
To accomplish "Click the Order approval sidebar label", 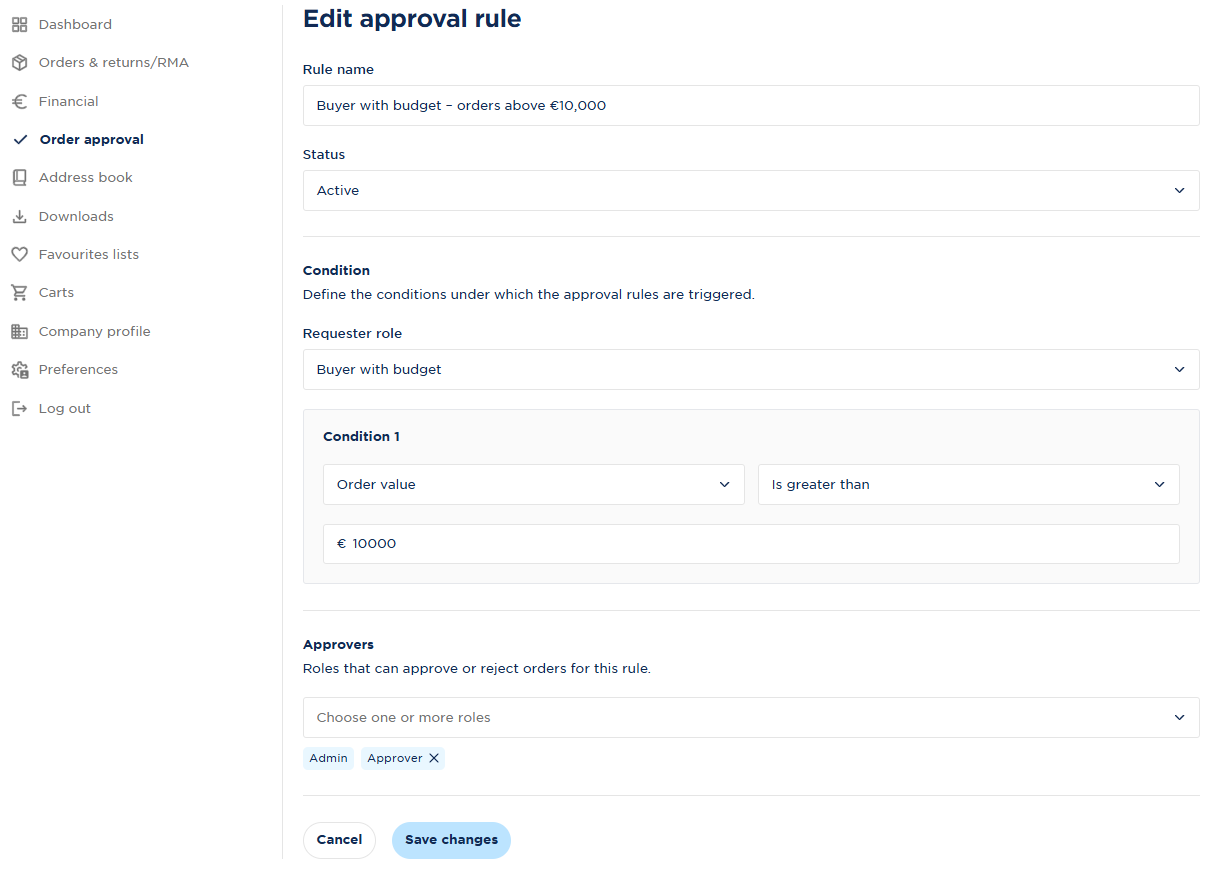I will point(92,140).
